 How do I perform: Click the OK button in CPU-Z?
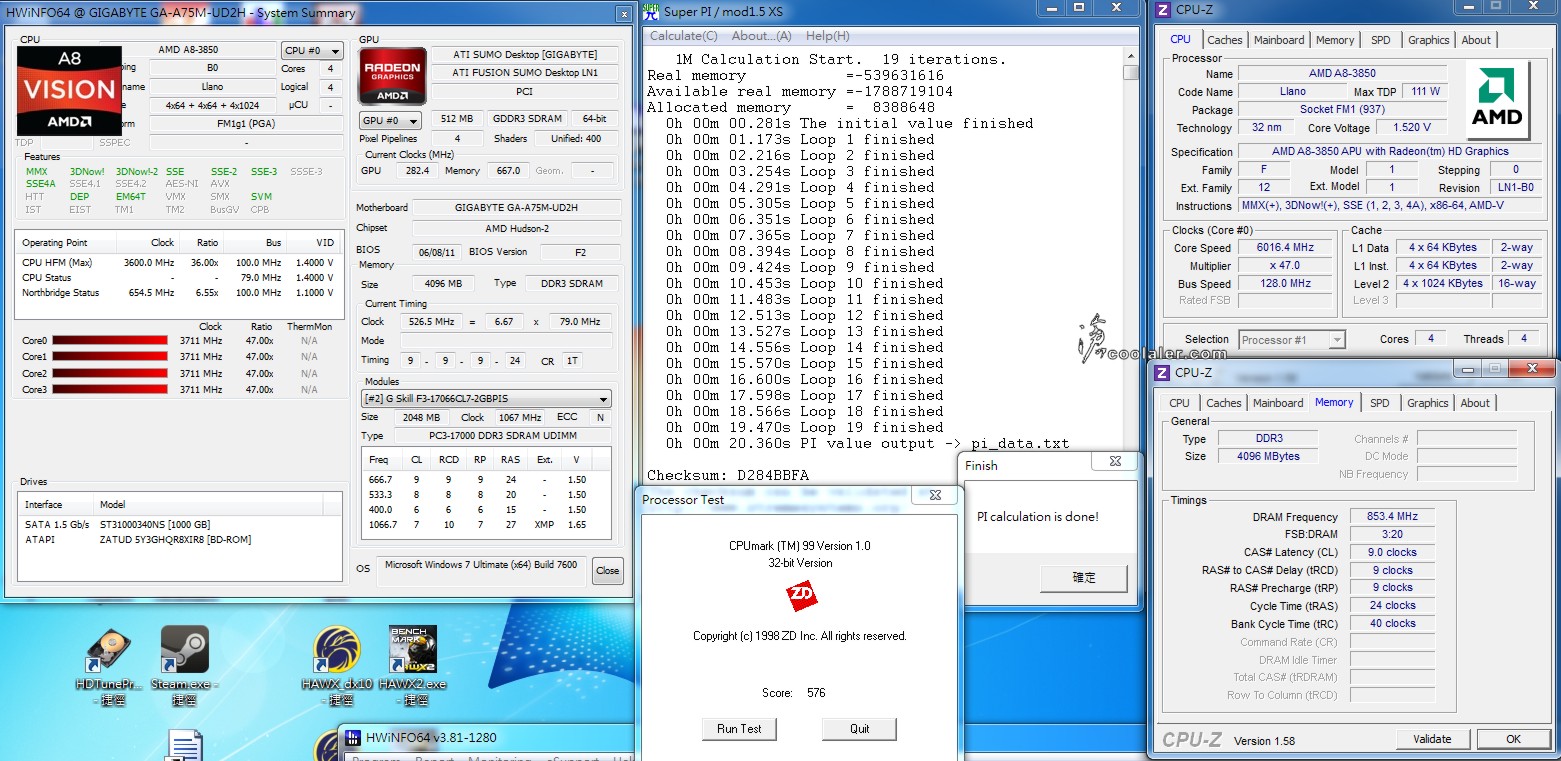coord(1513,739)
